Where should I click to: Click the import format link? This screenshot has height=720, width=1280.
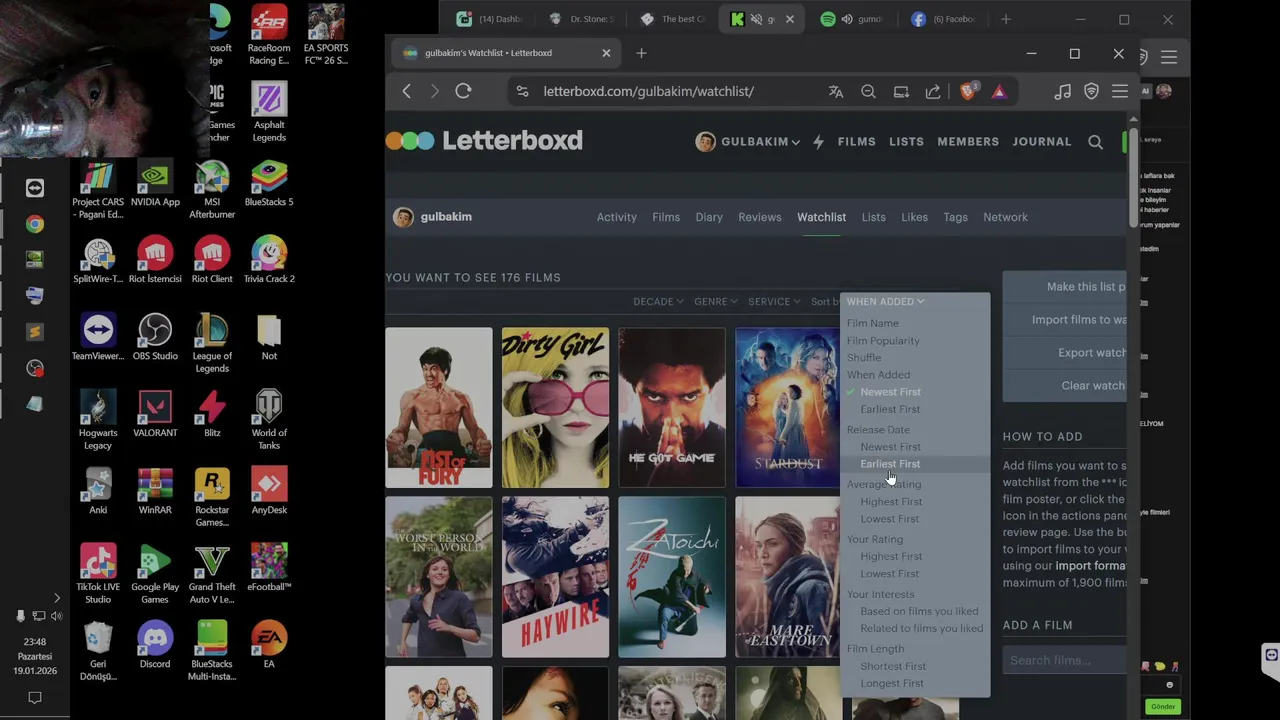(1091, 566)
